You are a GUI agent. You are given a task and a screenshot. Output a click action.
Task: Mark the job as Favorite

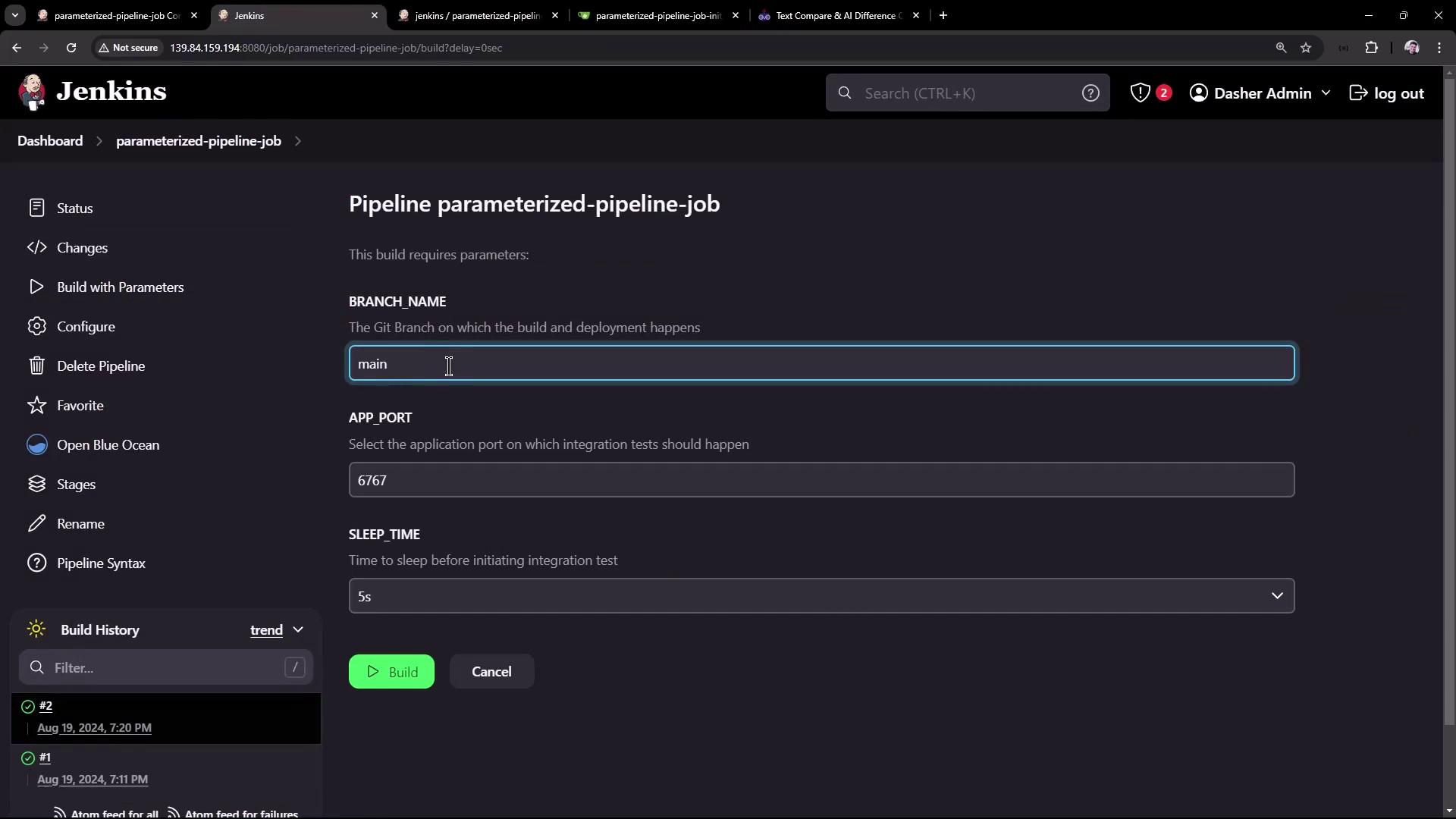point(80,406)
